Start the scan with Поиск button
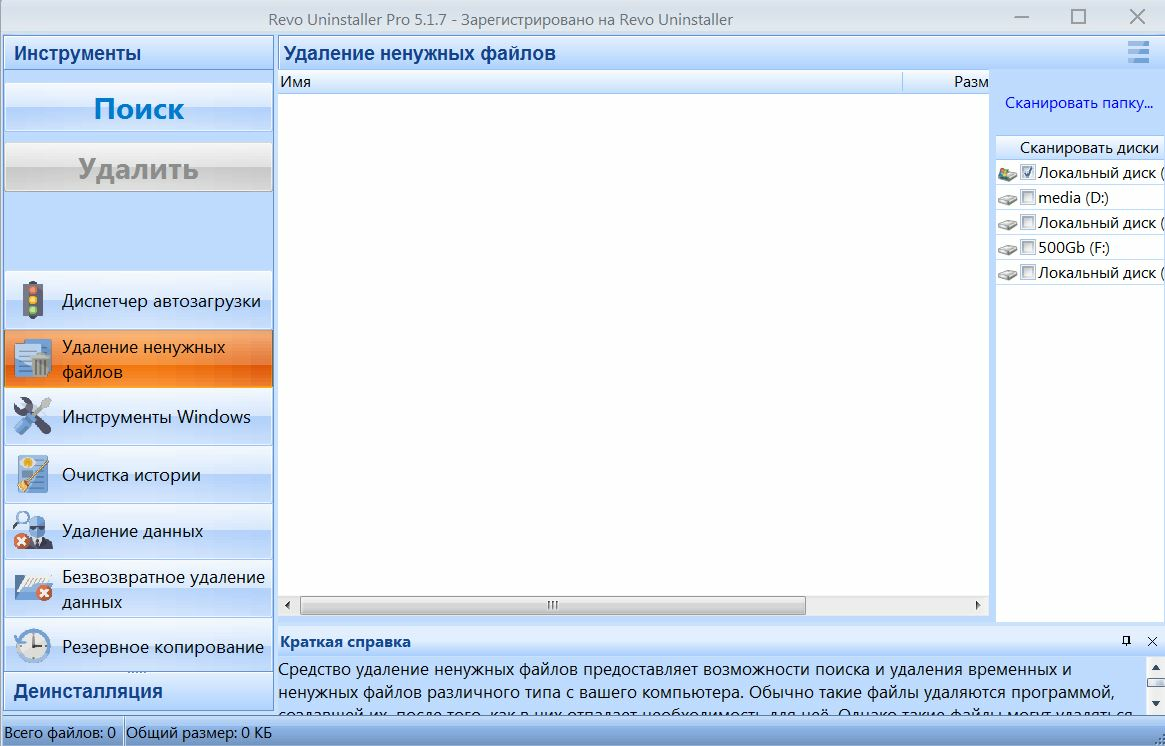The image size is (1165, 746). [139, 107]
